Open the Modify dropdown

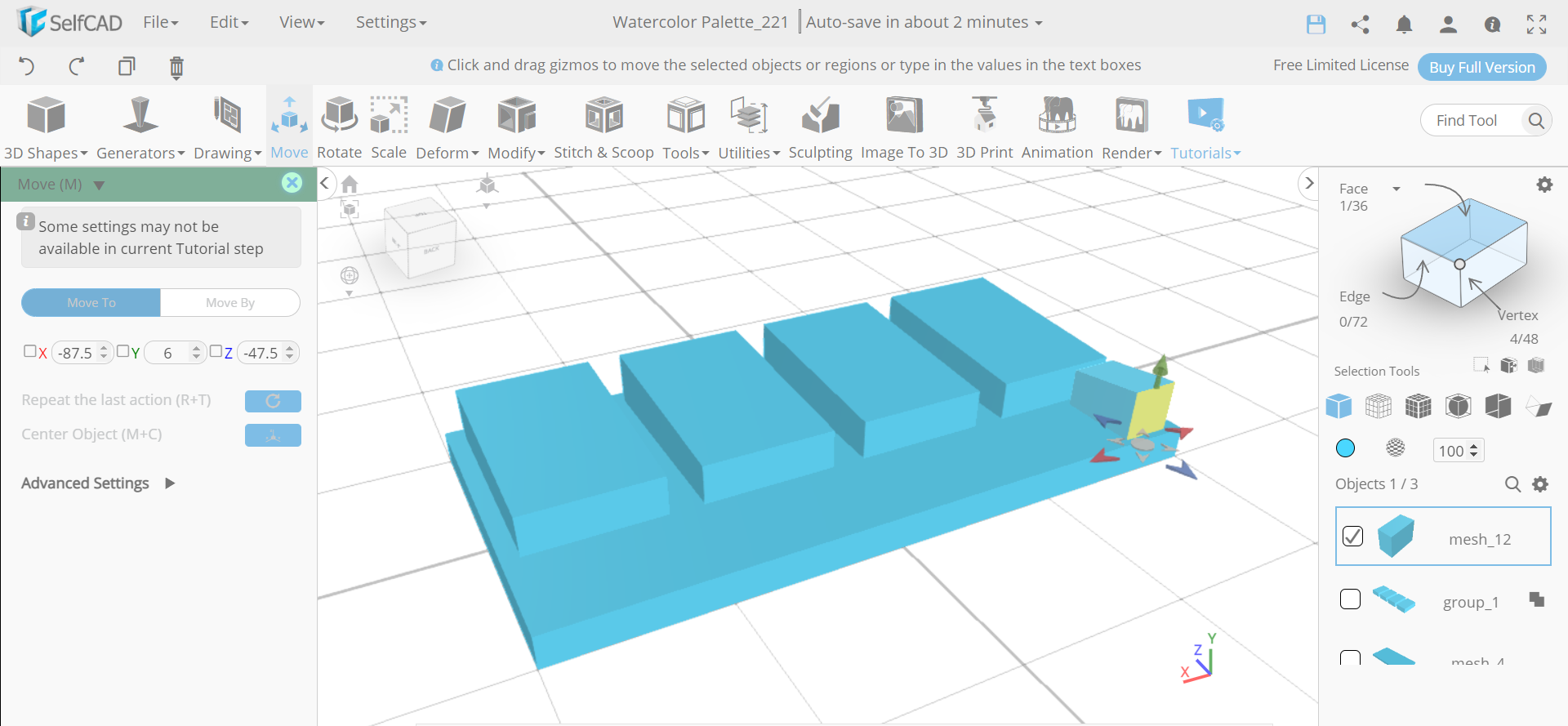pos(516,127)
